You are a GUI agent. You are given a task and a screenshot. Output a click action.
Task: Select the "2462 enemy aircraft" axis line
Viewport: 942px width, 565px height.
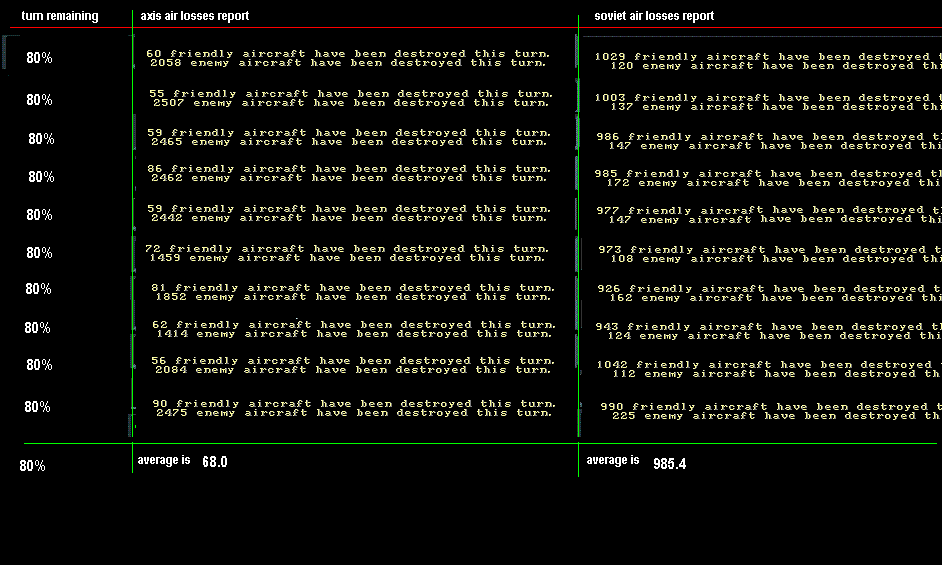coord(349,178)
